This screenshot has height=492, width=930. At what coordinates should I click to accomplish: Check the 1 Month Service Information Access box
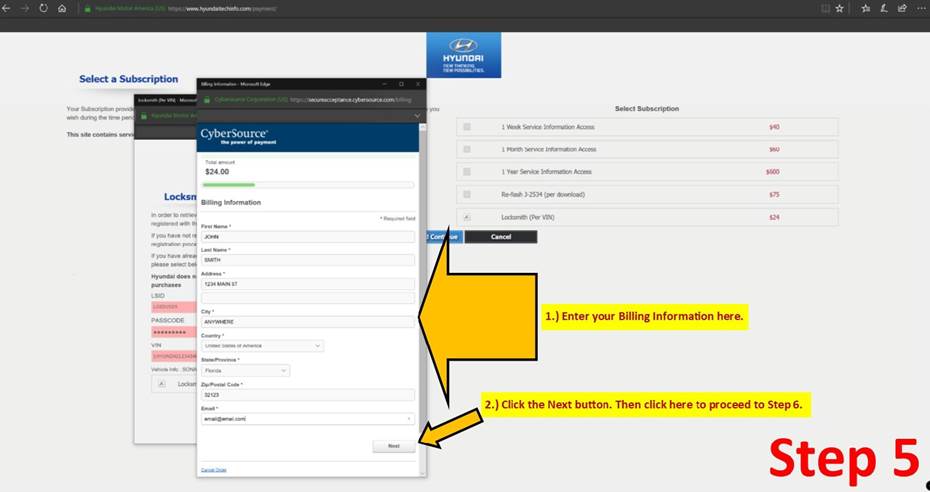coord(467,149)
